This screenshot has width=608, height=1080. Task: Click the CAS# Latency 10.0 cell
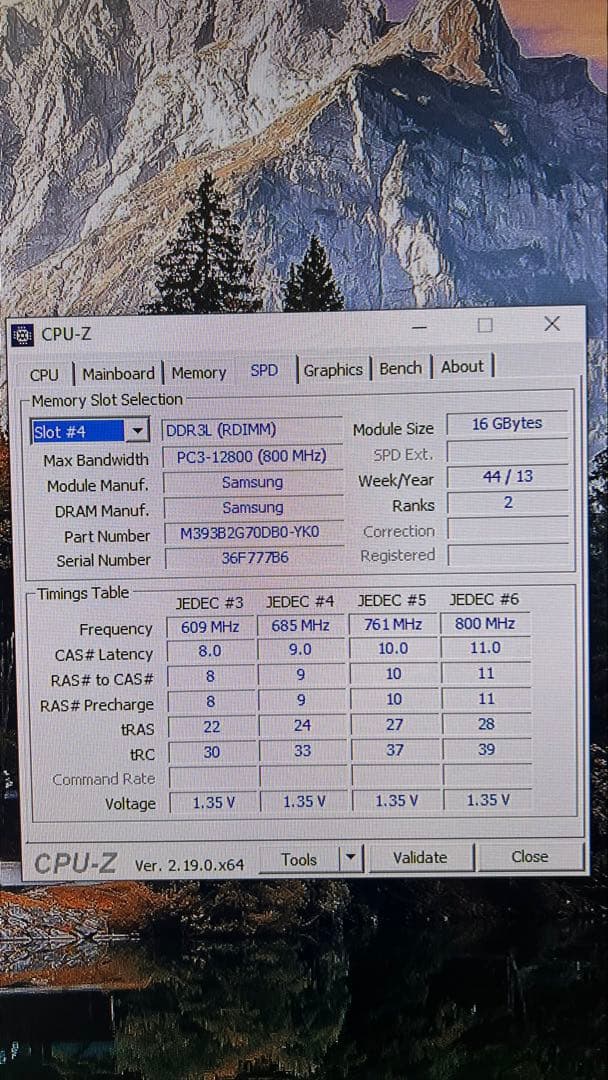[393, 648]
